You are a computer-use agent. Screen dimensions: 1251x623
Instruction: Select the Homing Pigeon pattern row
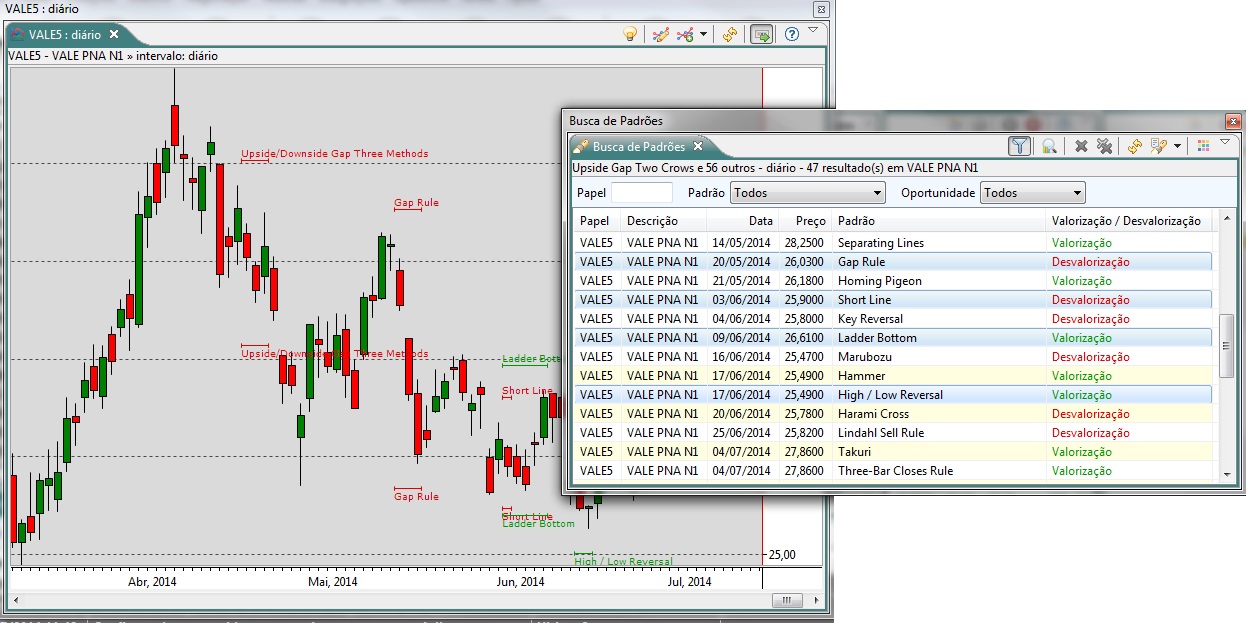(x=892, y=281)
